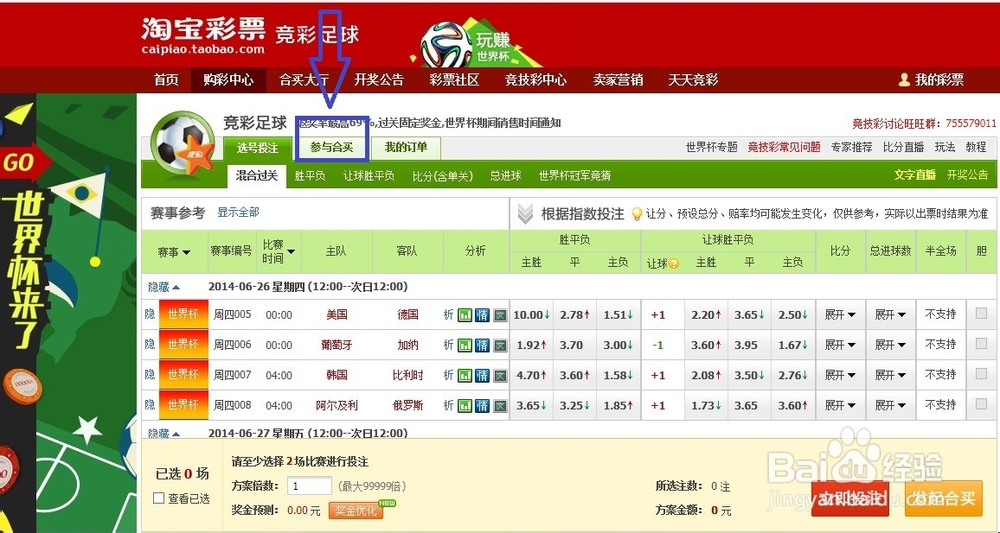Click gray data icon in 阿尔及利 vs 俄罗斯 row

tap(500, 405)
